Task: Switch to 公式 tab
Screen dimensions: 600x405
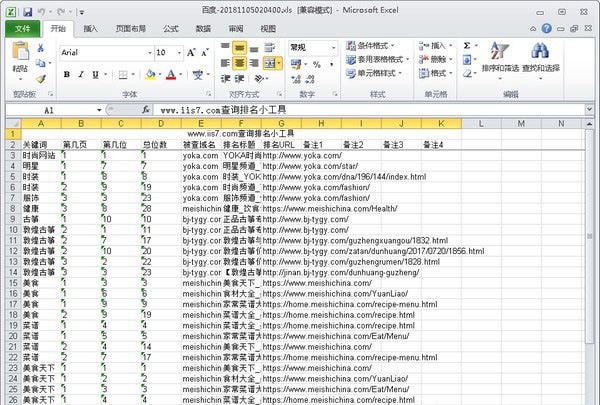Action: pos(171,29)
